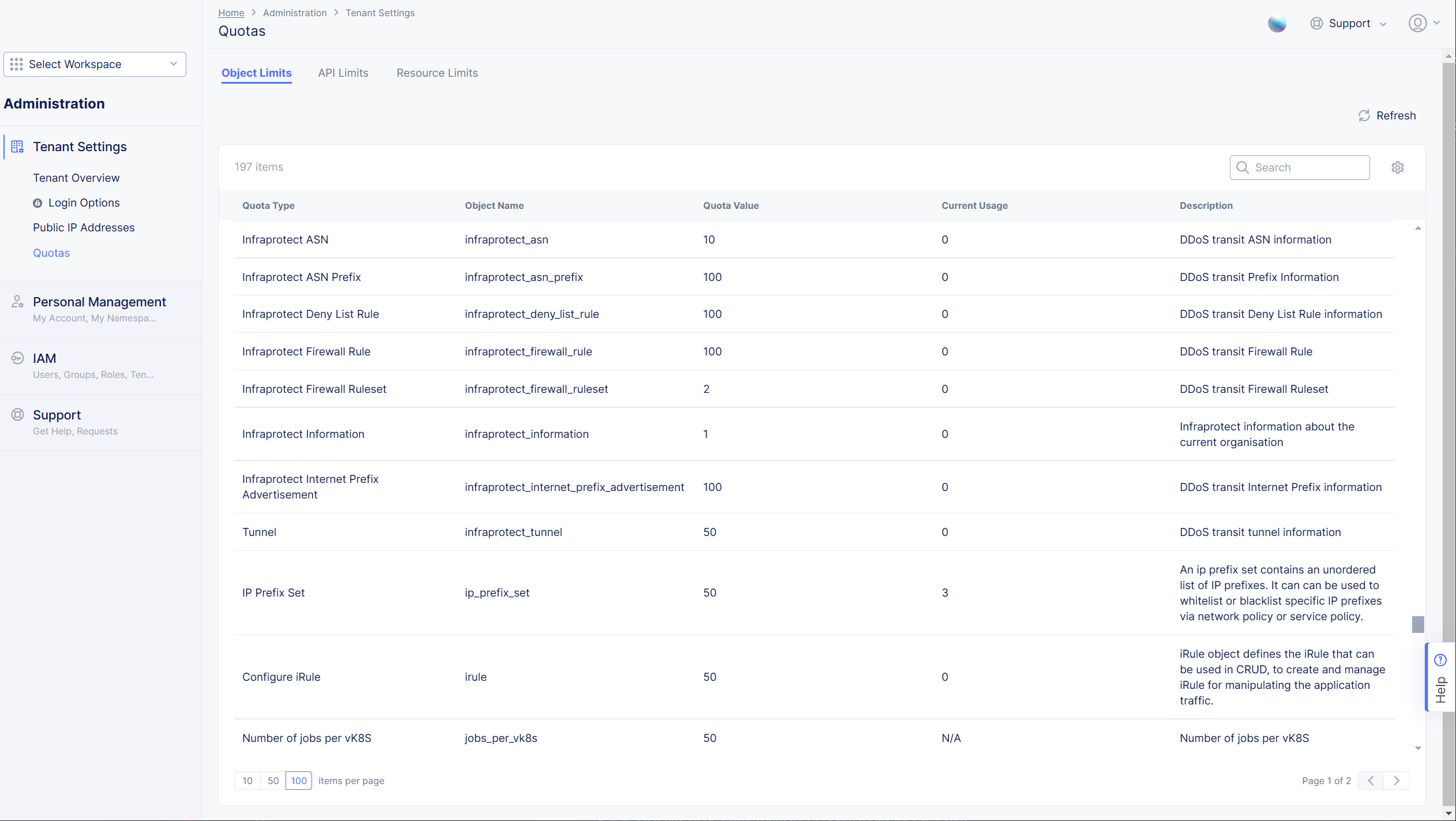The width and height of the screenshot is (1456, 821).
Task: Set 50 items per page
Action: click(x=273, y=781)
